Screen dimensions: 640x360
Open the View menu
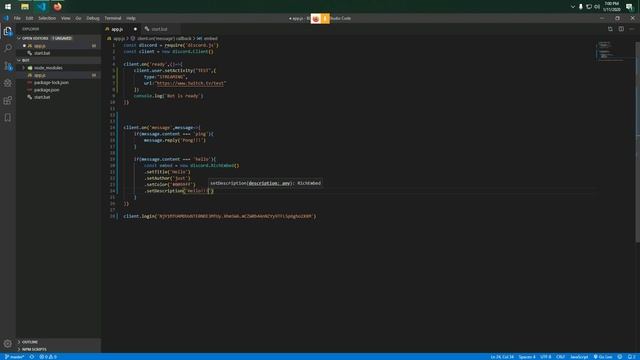pyautogui.click(x=65, y=18)
